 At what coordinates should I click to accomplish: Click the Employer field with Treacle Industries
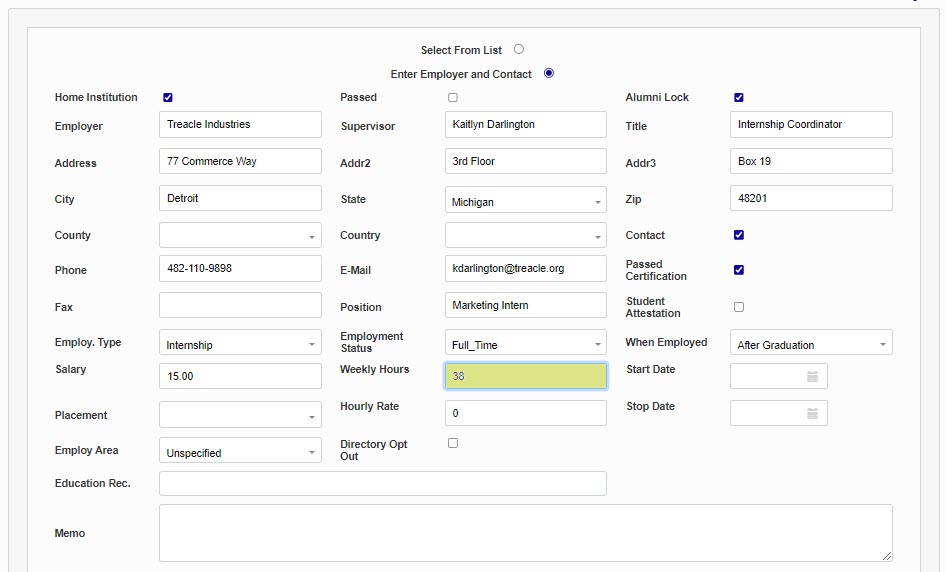[x=240, y=125]
